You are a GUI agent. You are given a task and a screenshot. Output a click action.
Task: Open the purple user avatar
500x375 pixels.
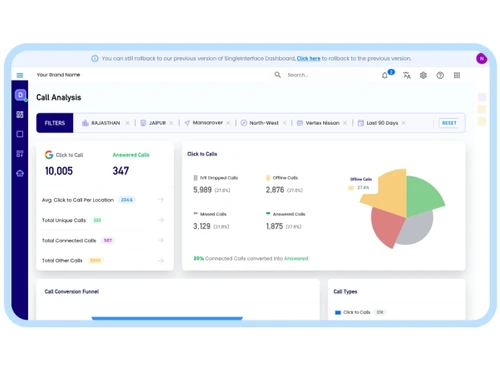point(481,59)
